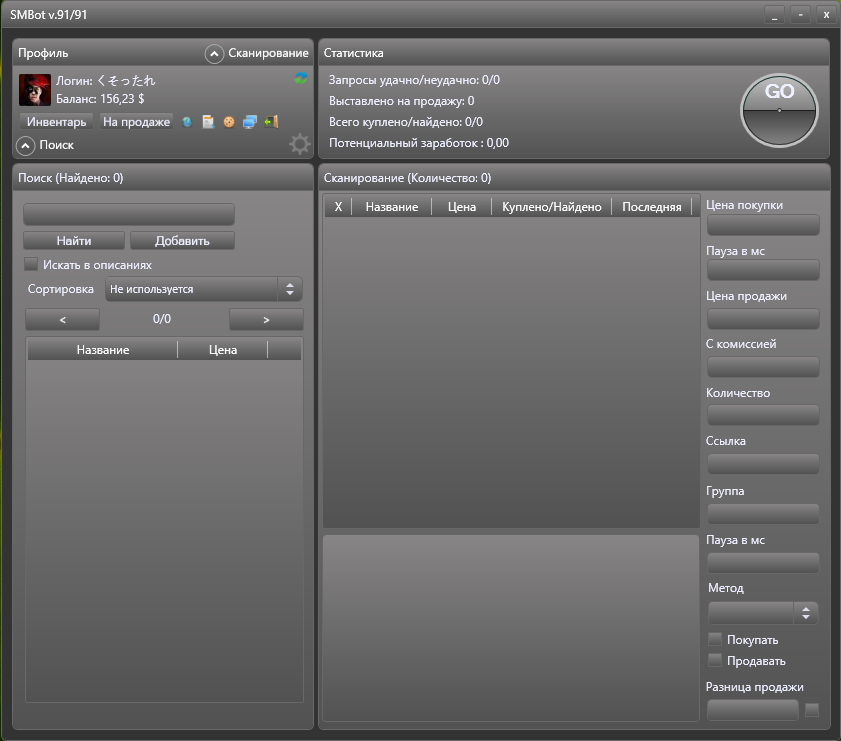The height and width of the screenshot is (741, 841).
Task: Collapse the Поиск expander
Action: (x=26, y=146)
